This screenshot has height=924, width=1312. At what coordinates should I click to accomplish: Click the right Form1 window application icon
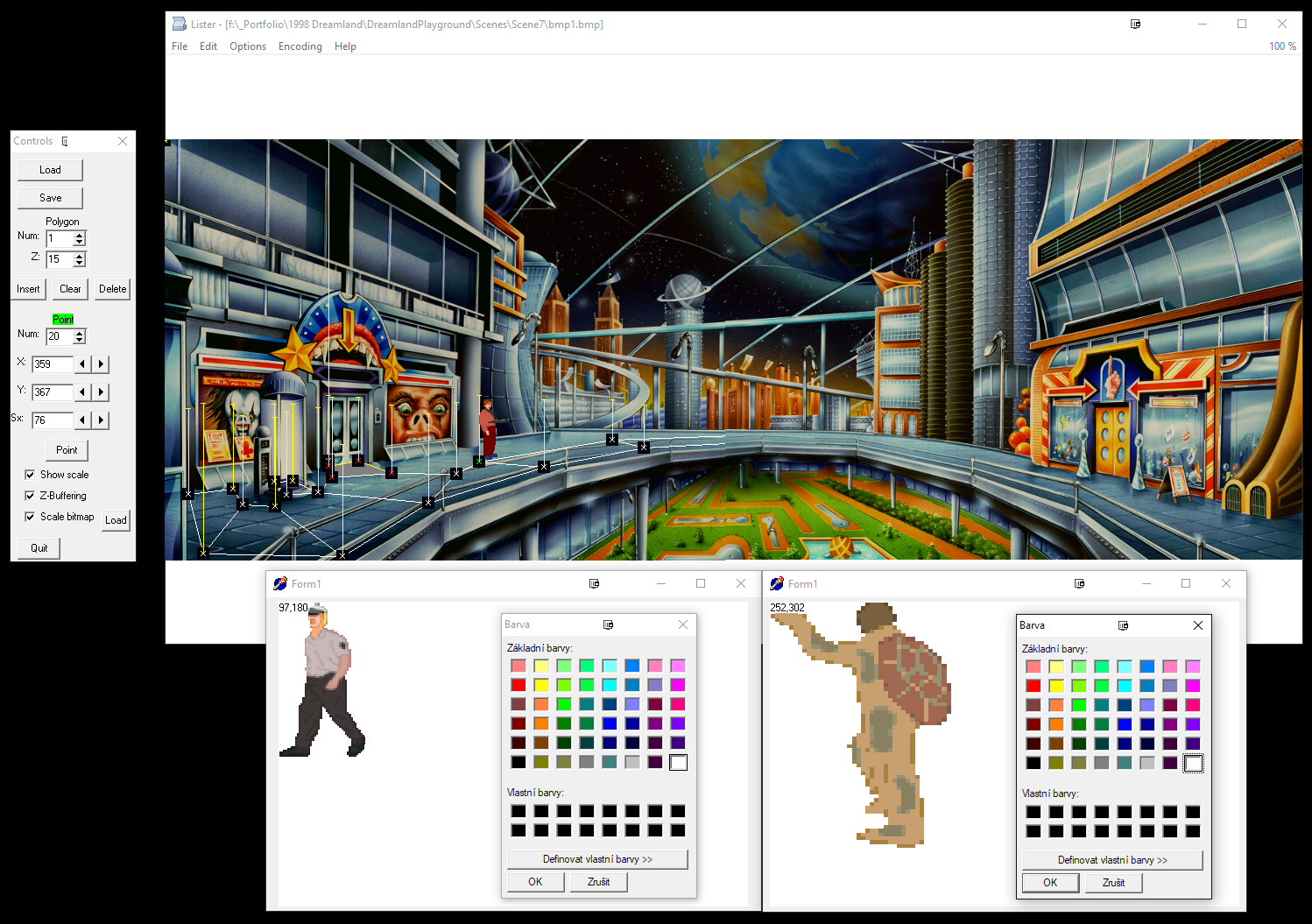coord(777,583)
